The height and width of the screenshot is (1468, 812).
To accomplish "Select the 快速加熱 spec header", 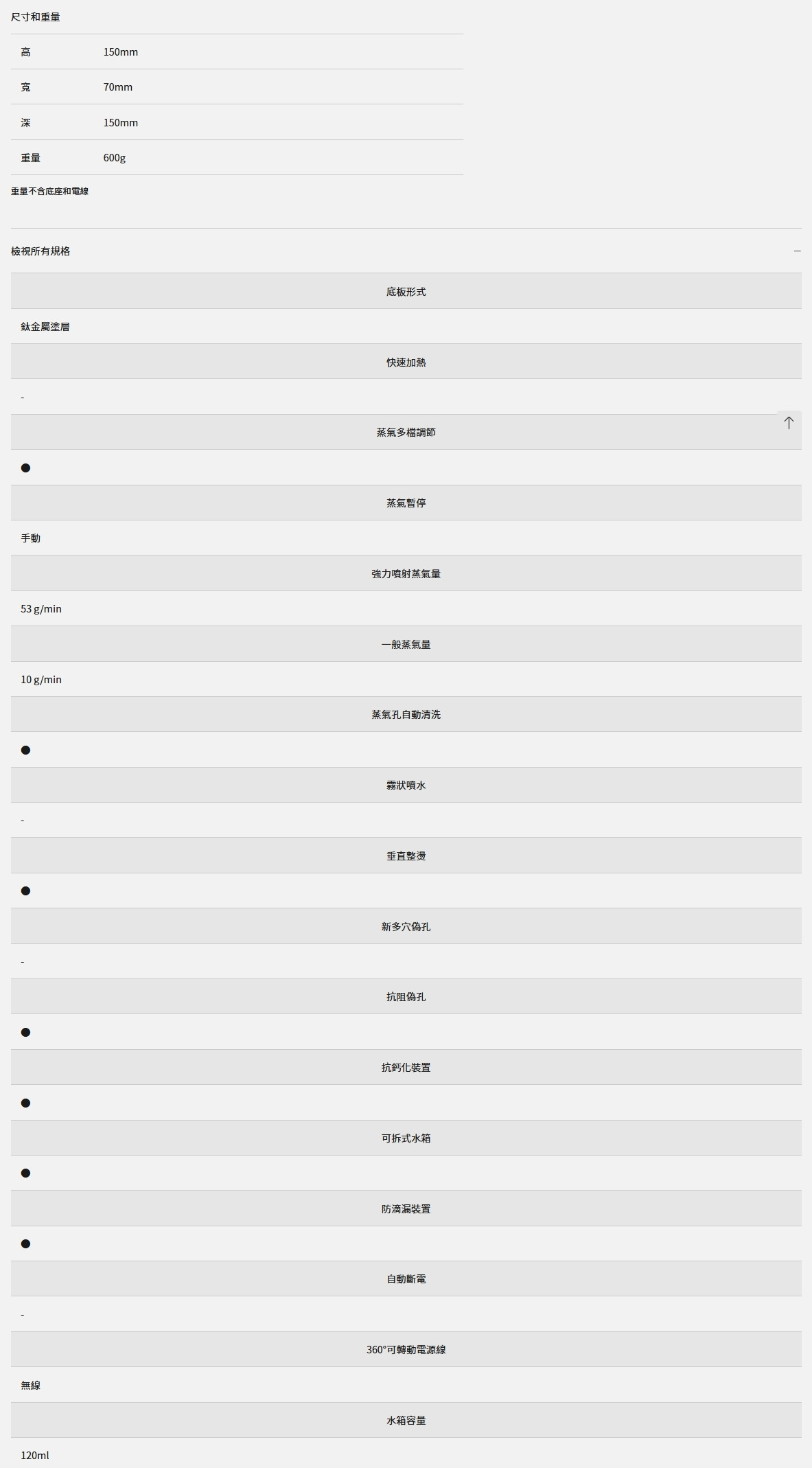I will pos(406,362).
